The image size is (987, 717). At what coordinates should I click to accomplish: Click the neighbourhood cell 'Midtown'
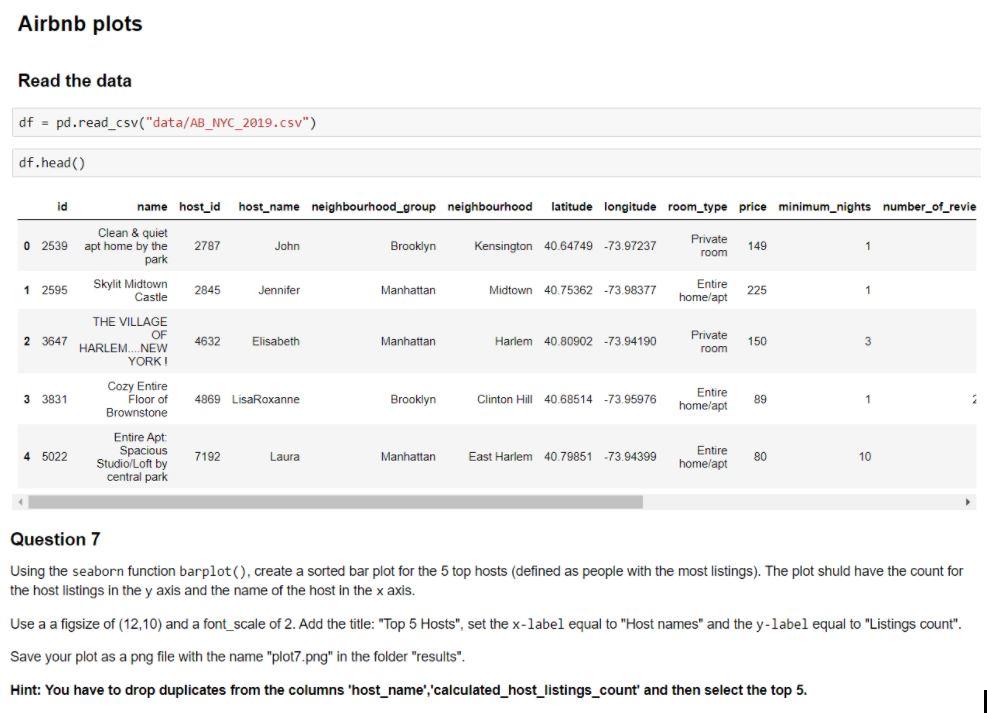tap(510, 290)
